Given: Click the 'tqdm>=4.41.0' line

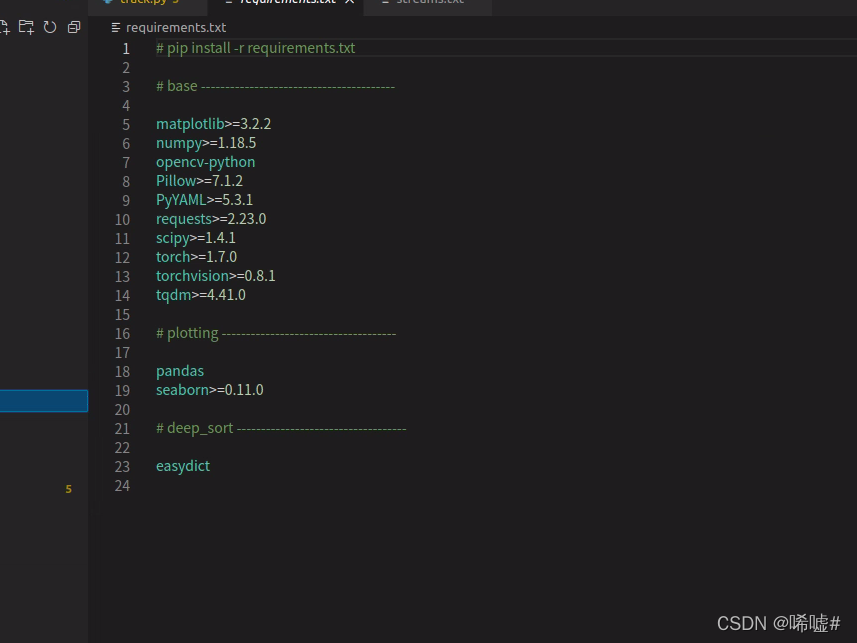Looking at the screenshot, I should [201, 295].
